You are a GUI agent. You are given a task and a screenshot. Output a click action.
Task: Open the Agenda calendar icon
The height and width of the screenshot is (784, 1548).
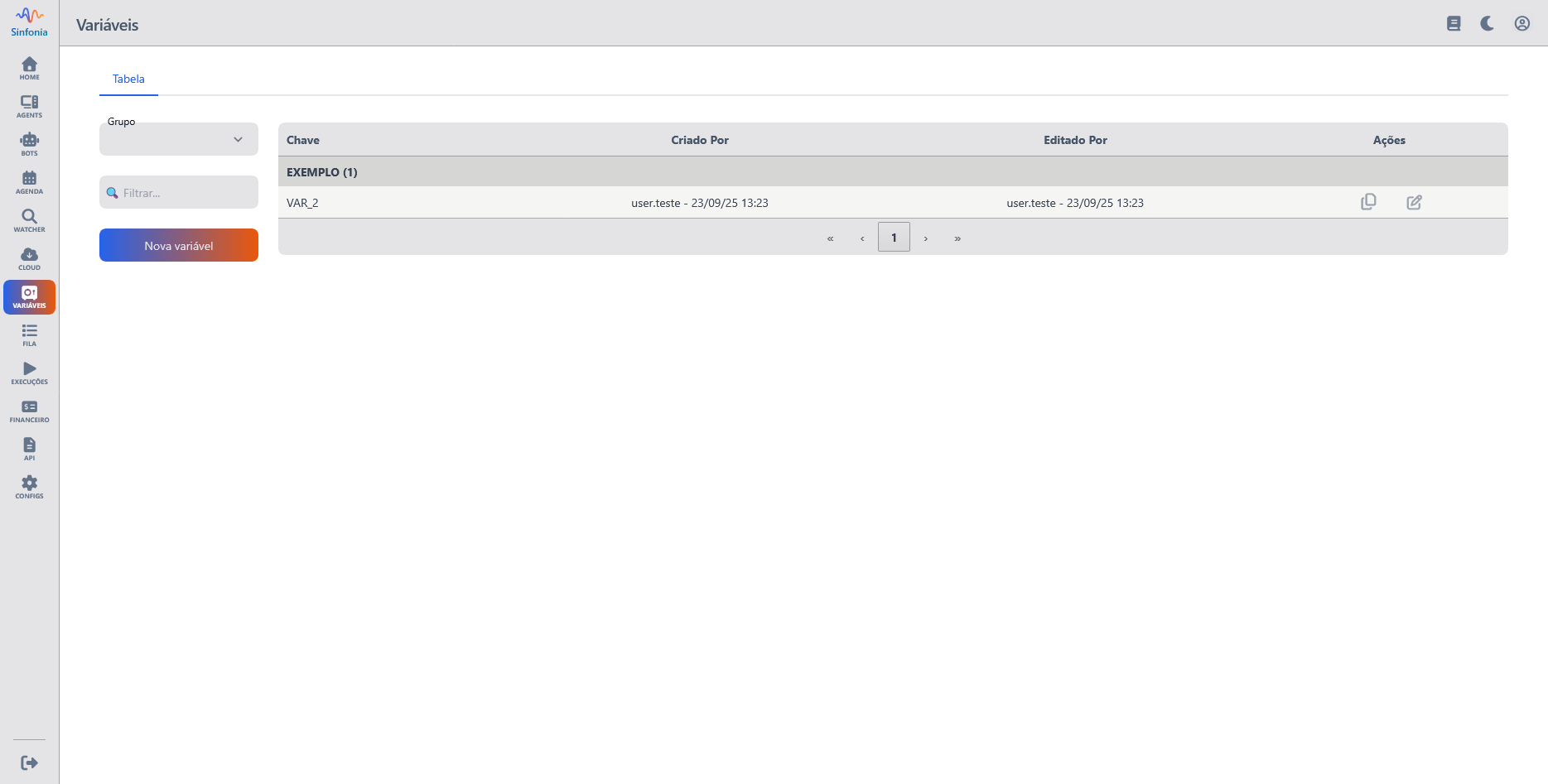pos(29,183)
